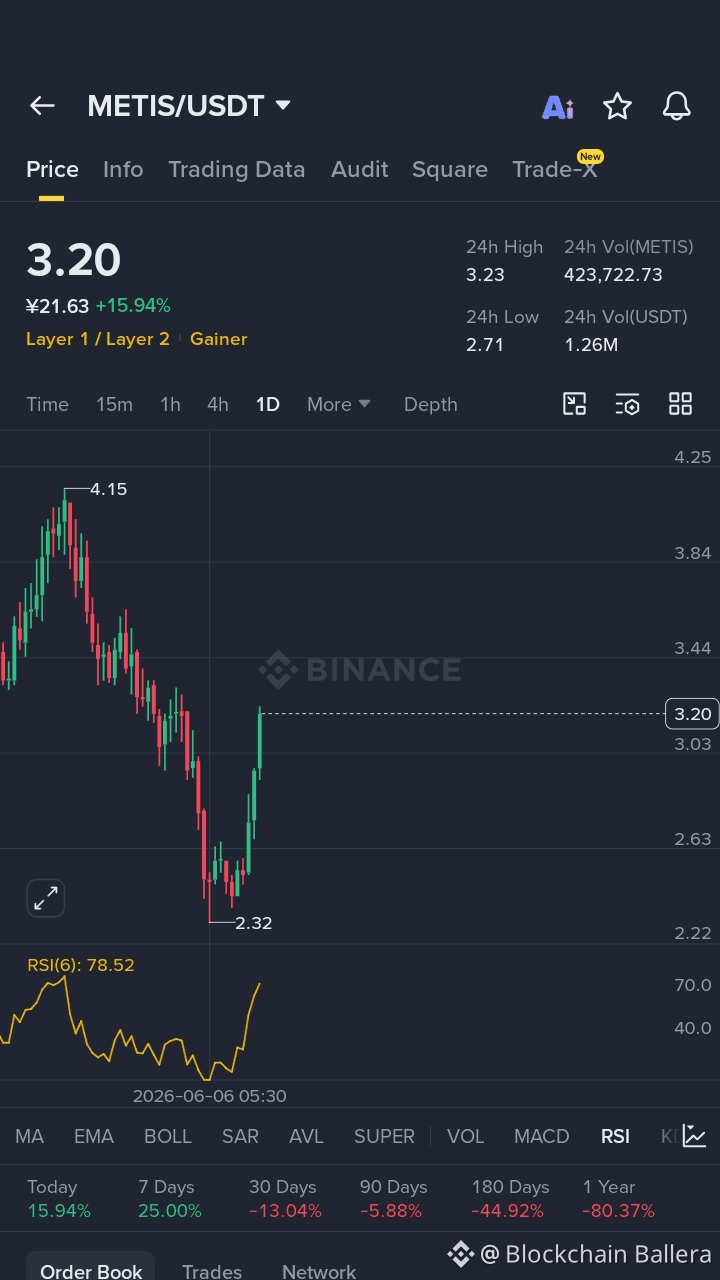Show the VOL sub-indicator
Screen dimensions: 720x1280
pos(465,1136)
